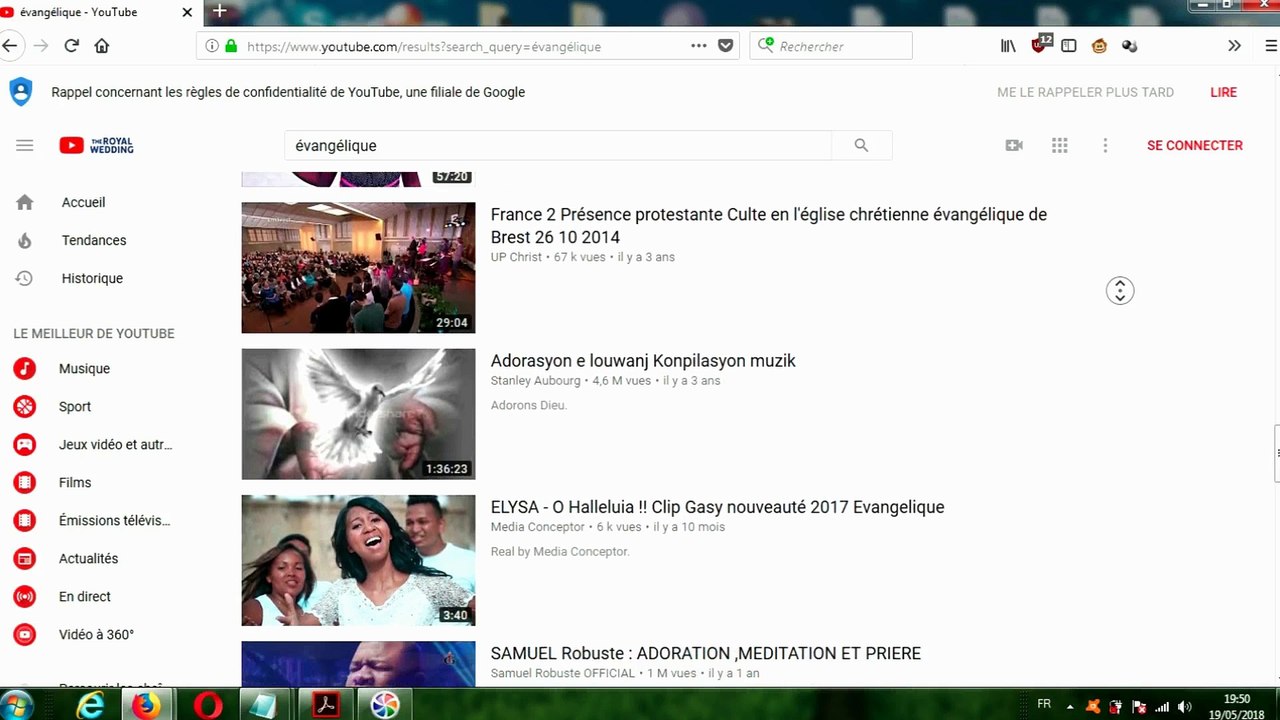Toggle the Firefox sidebar view
The image size is (1280, 720).
[1069, 46]
